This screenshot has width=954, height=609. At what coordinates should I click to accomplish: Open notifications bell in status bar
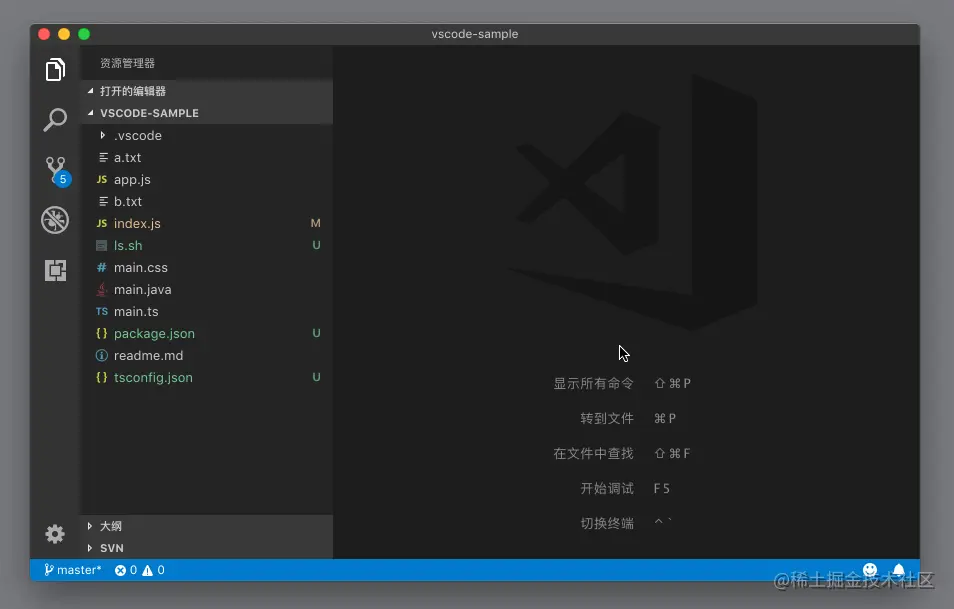(x=898, y=570)
